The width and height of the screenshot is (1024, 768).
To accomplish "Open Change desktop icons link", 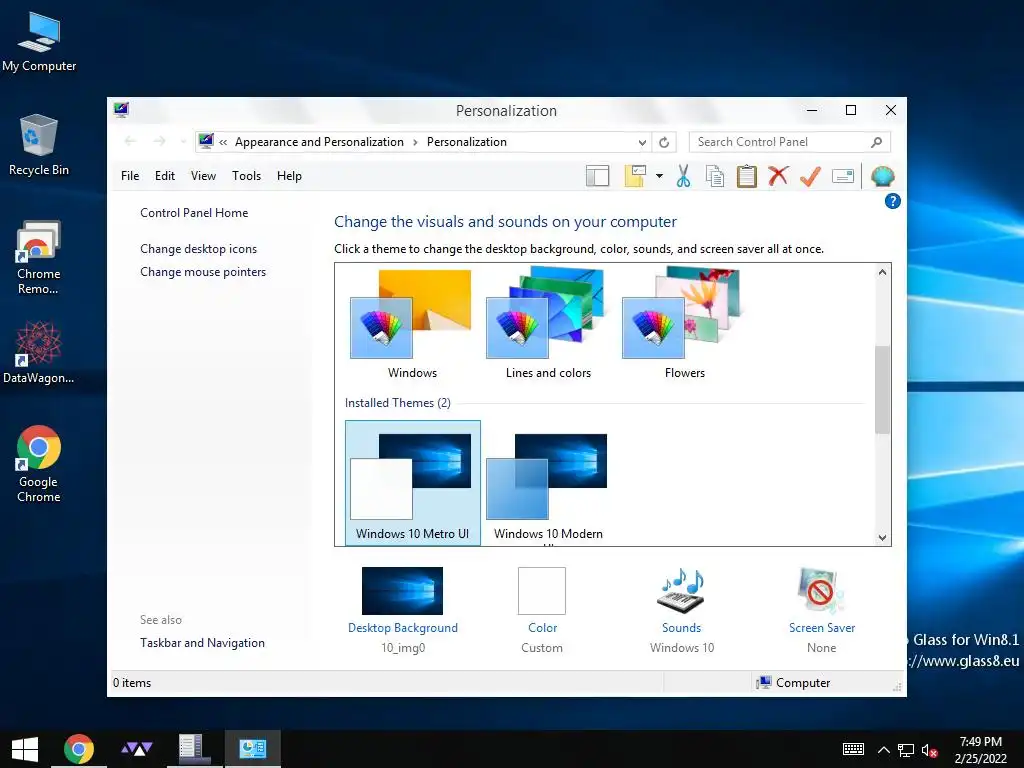I will [199, 249].
